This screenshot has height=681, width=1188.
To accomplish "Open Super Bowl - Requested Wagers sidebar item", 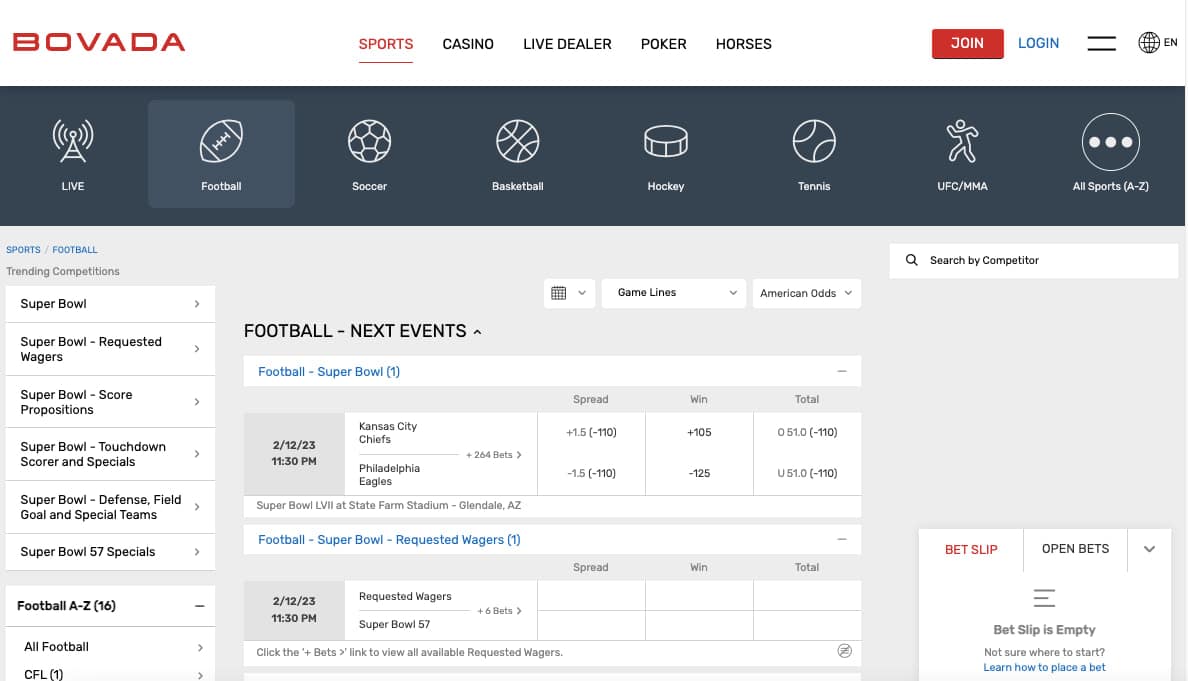I will 111,349.
